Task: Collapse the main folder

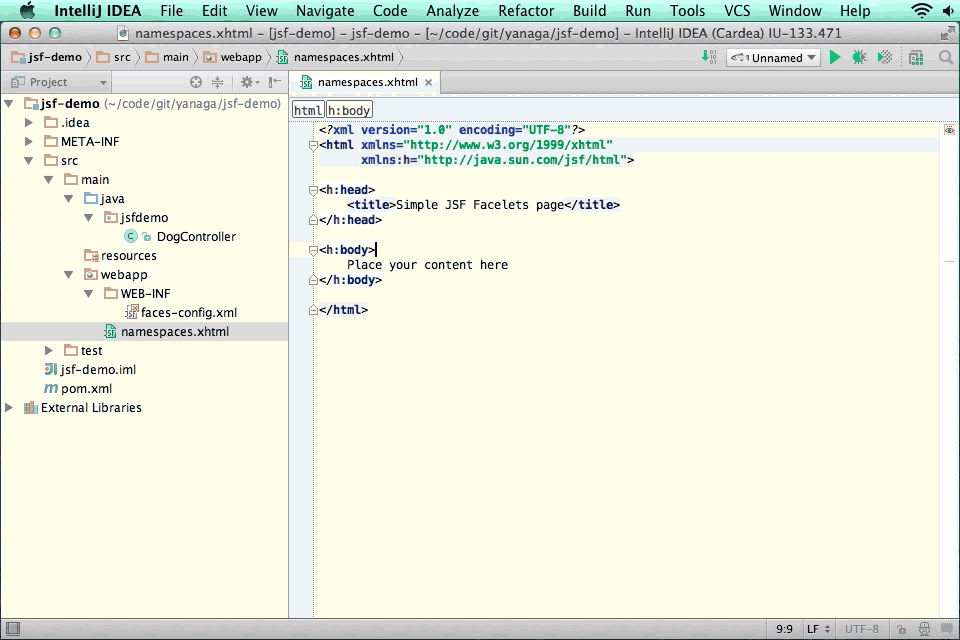Action: 48,179
